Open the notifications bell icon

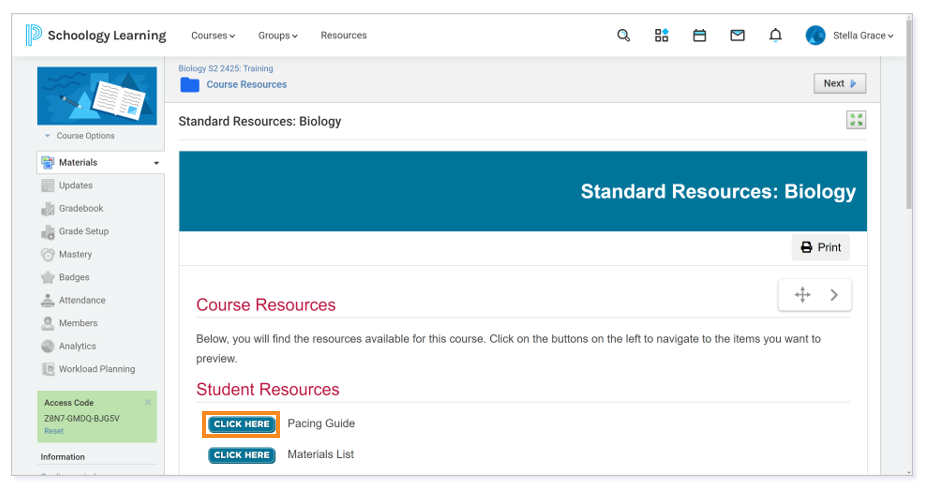pyautogui.click(x=775, y=36)
